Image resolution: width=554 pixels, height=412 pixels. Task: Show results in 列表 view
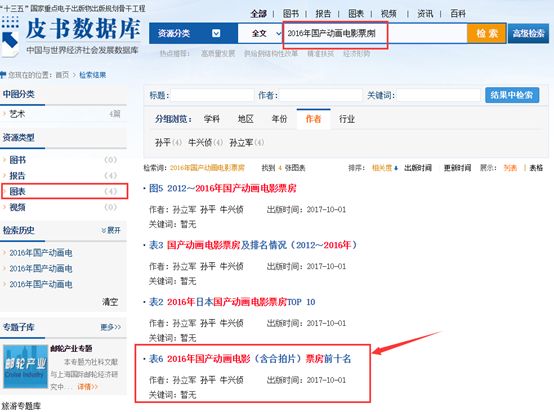point(510,168)
